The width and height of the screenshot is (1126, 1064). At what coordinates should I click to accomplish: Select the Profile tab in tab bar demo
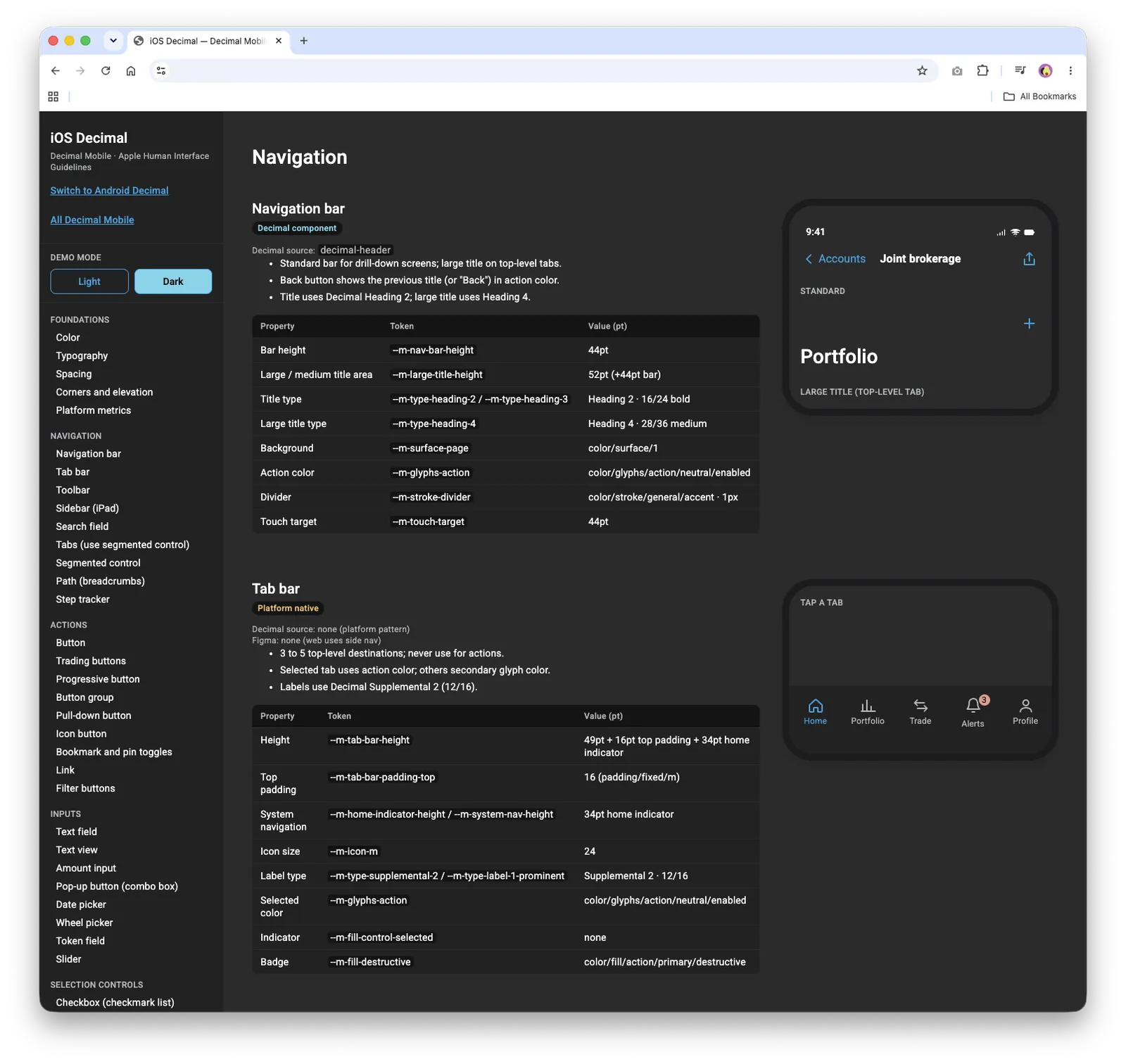coord(1025,711)
